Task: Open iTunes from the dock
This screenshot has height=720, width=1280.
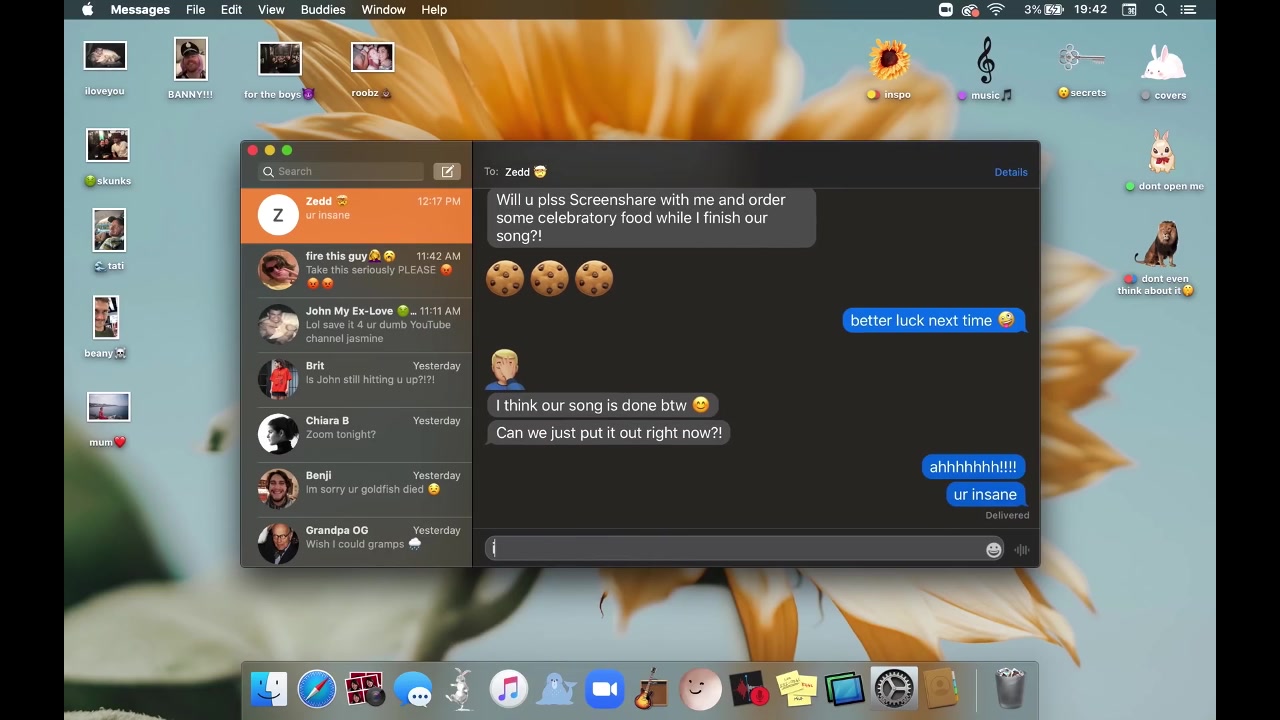Action: coord(508,689)
